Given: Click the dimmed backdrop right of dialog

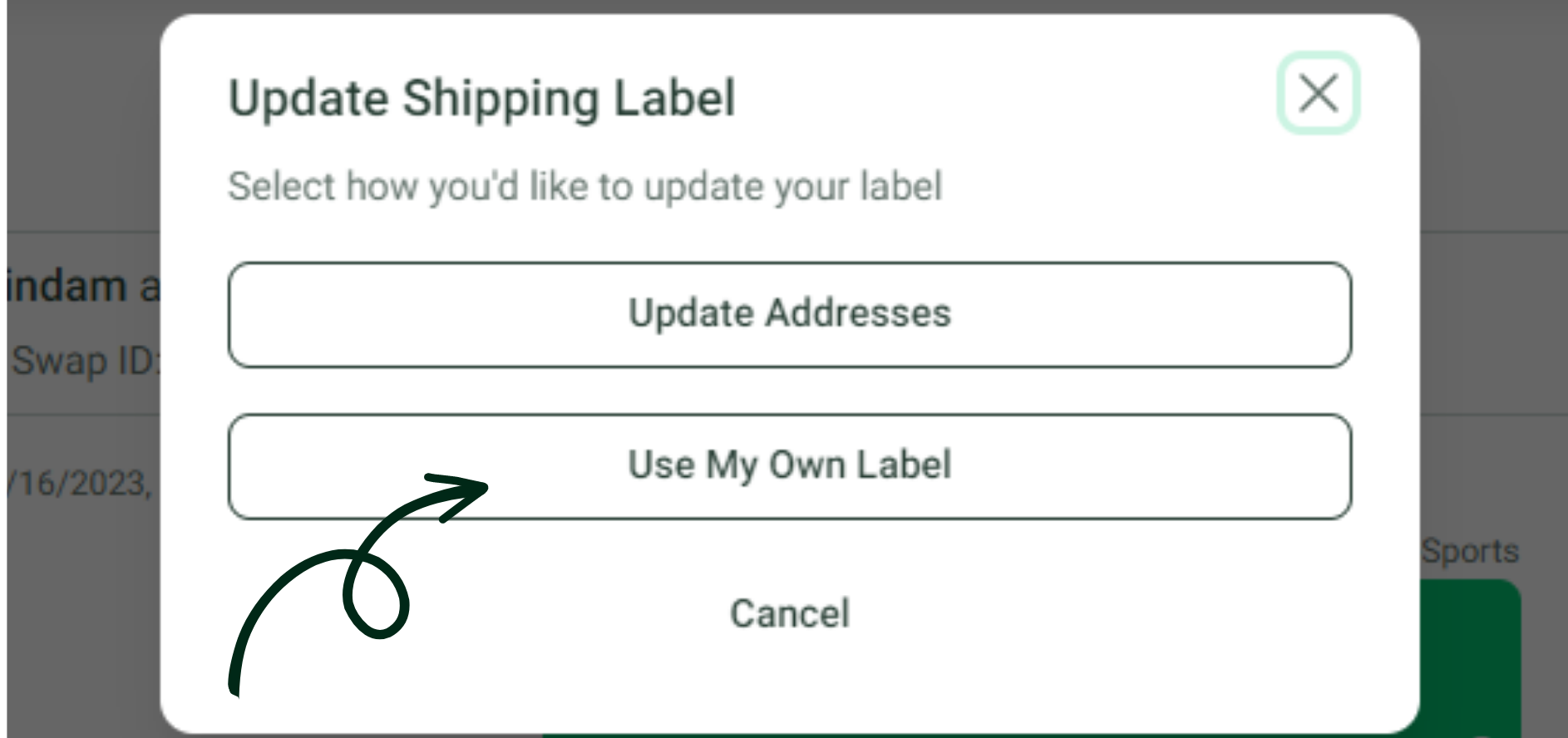Looking at the screenshot, I should (x=1492, y=332).
